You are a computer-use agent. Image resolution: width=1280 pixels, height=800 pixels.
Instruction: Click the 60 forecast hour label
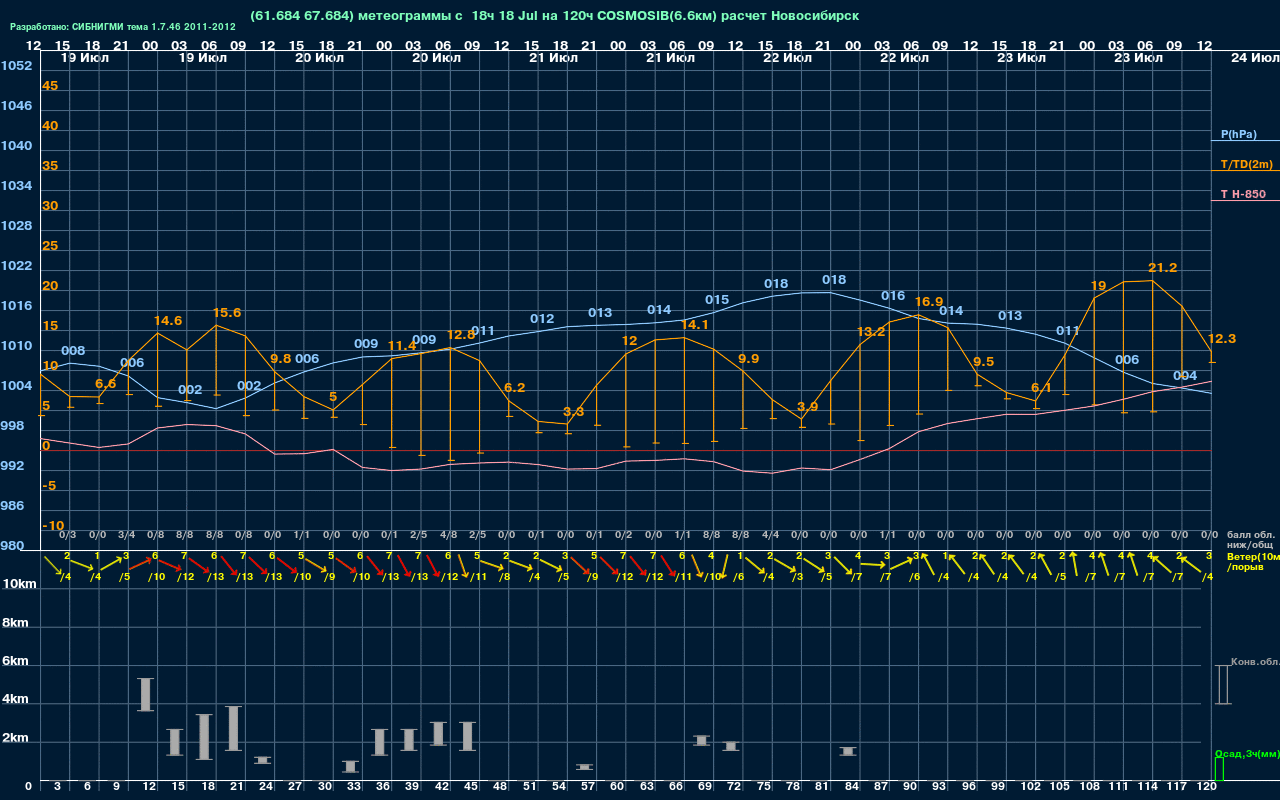(x=617, y=787)
